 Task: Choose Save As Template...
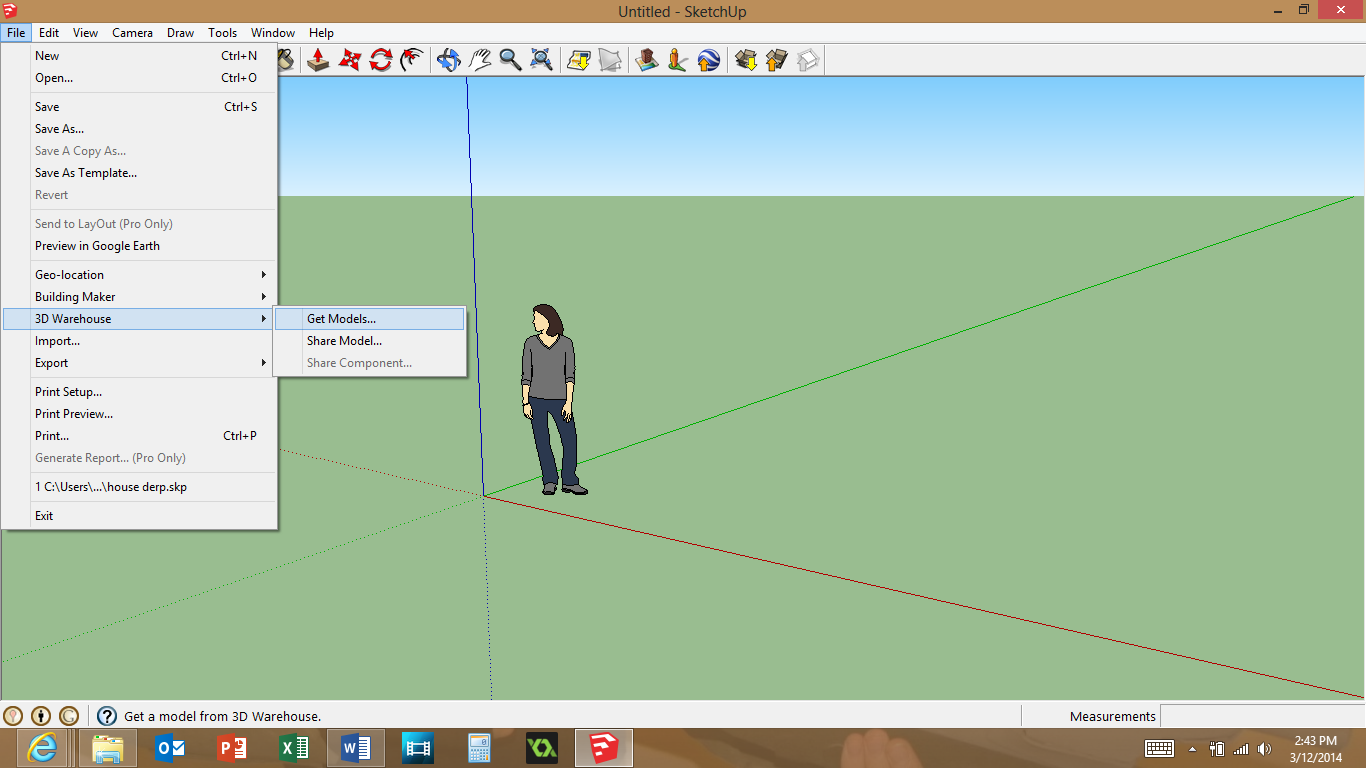tap(139, 173)
